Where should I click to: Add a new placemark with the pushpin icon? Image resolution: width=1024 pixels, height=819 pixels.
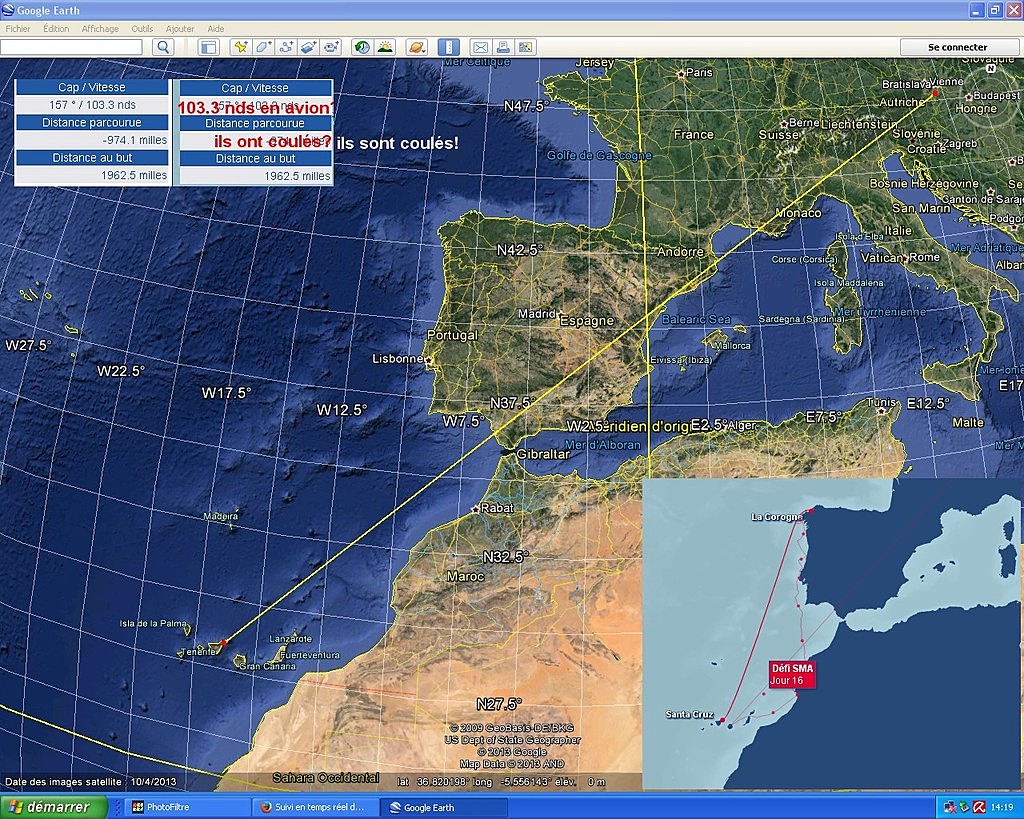pos(240,47)
